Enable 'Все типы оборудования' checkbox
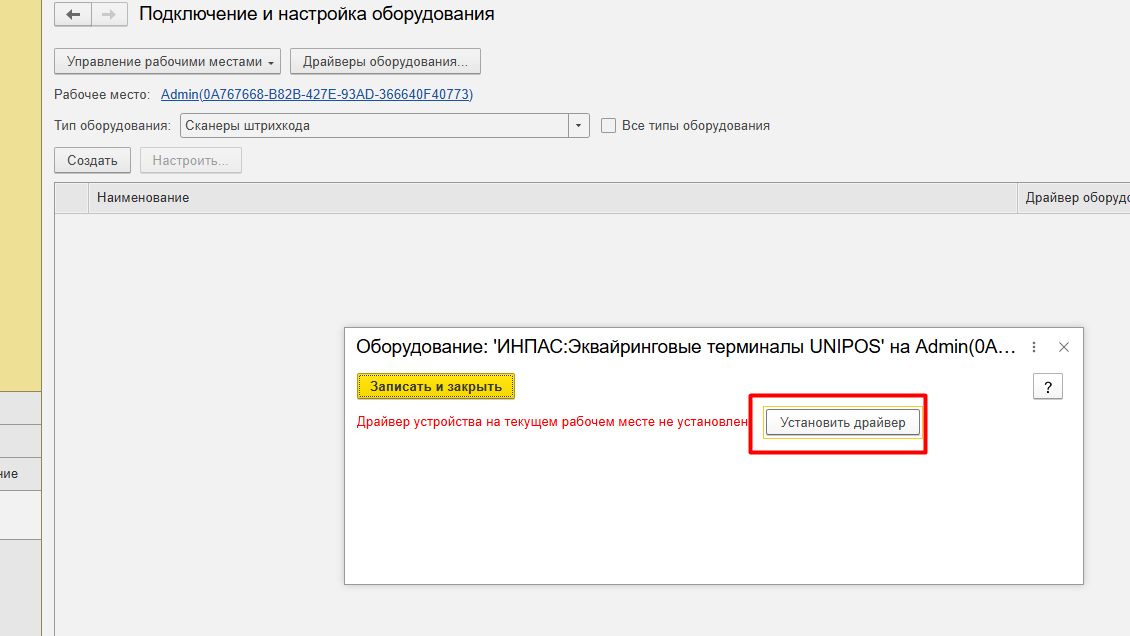Viewport: 1130px width, 636px height. coord(608,126)
